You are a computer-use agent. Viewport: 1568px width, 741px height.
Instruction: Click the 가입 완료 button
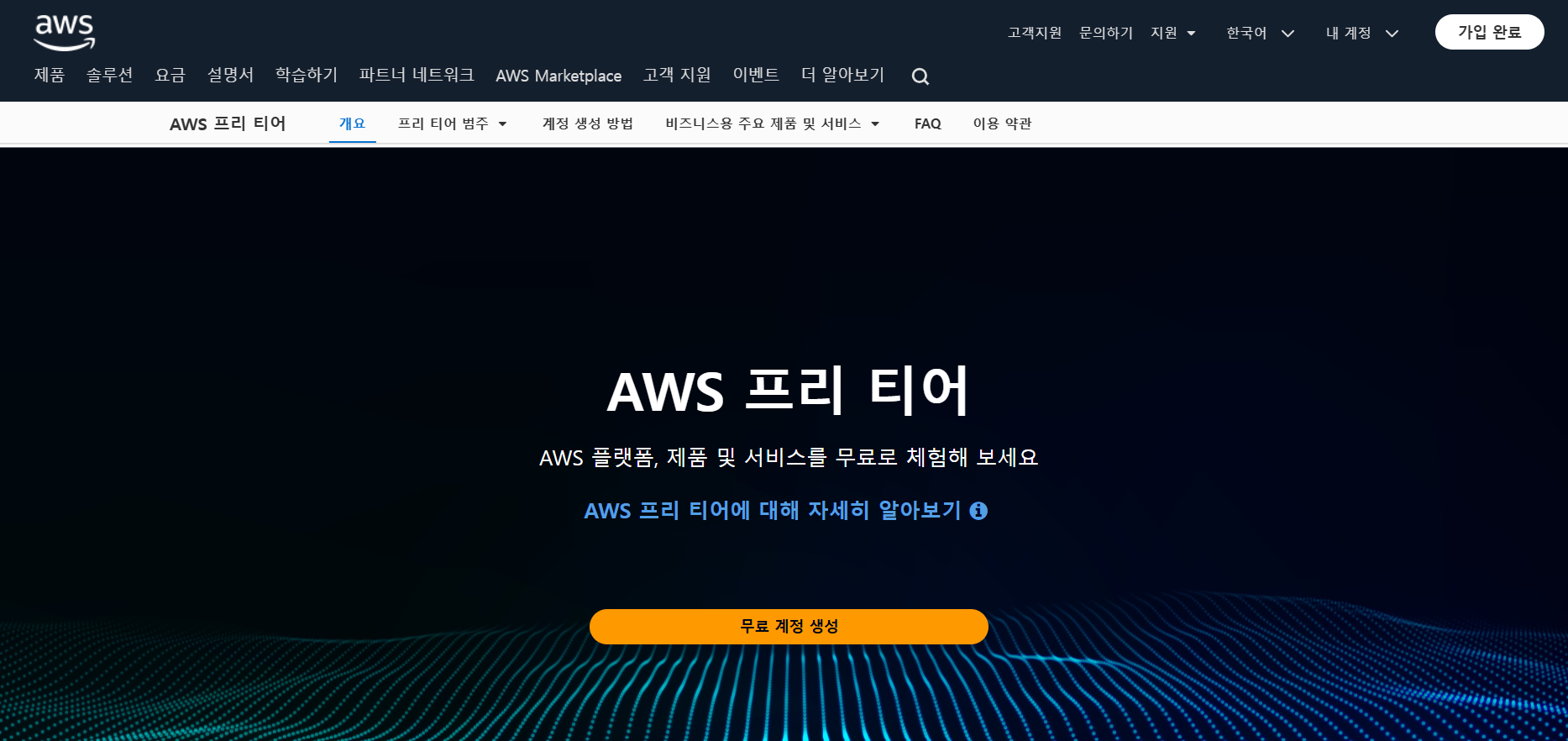1489,32
